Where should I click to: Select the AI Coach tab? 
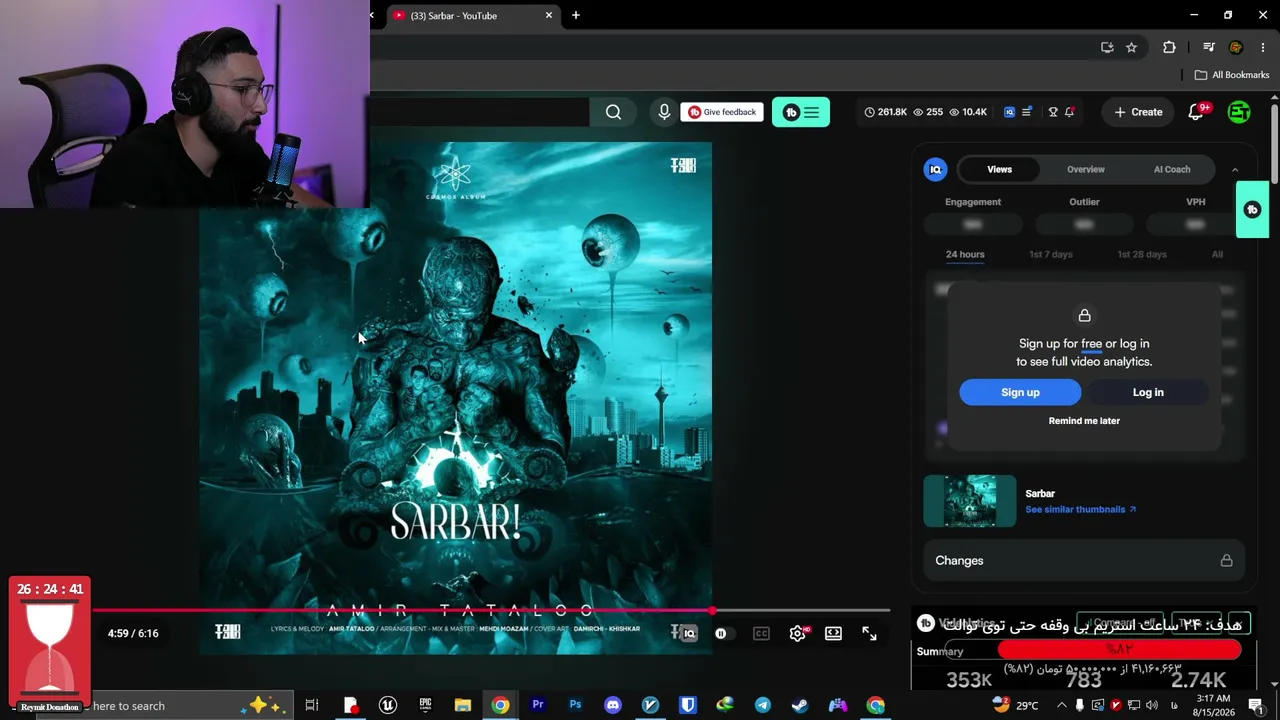(x=1172, y=169)
